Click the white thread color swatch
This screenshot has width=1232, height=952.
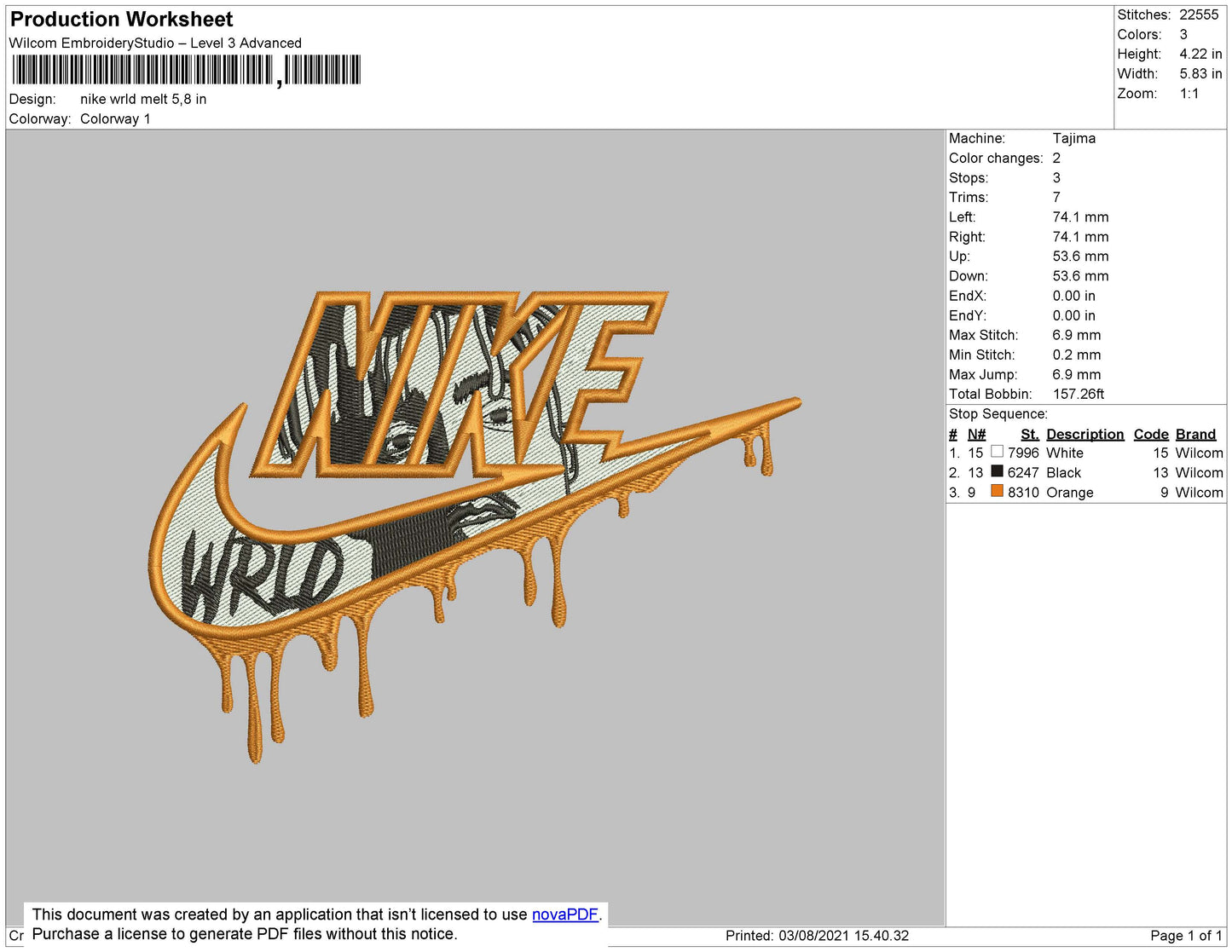point(997,453)
